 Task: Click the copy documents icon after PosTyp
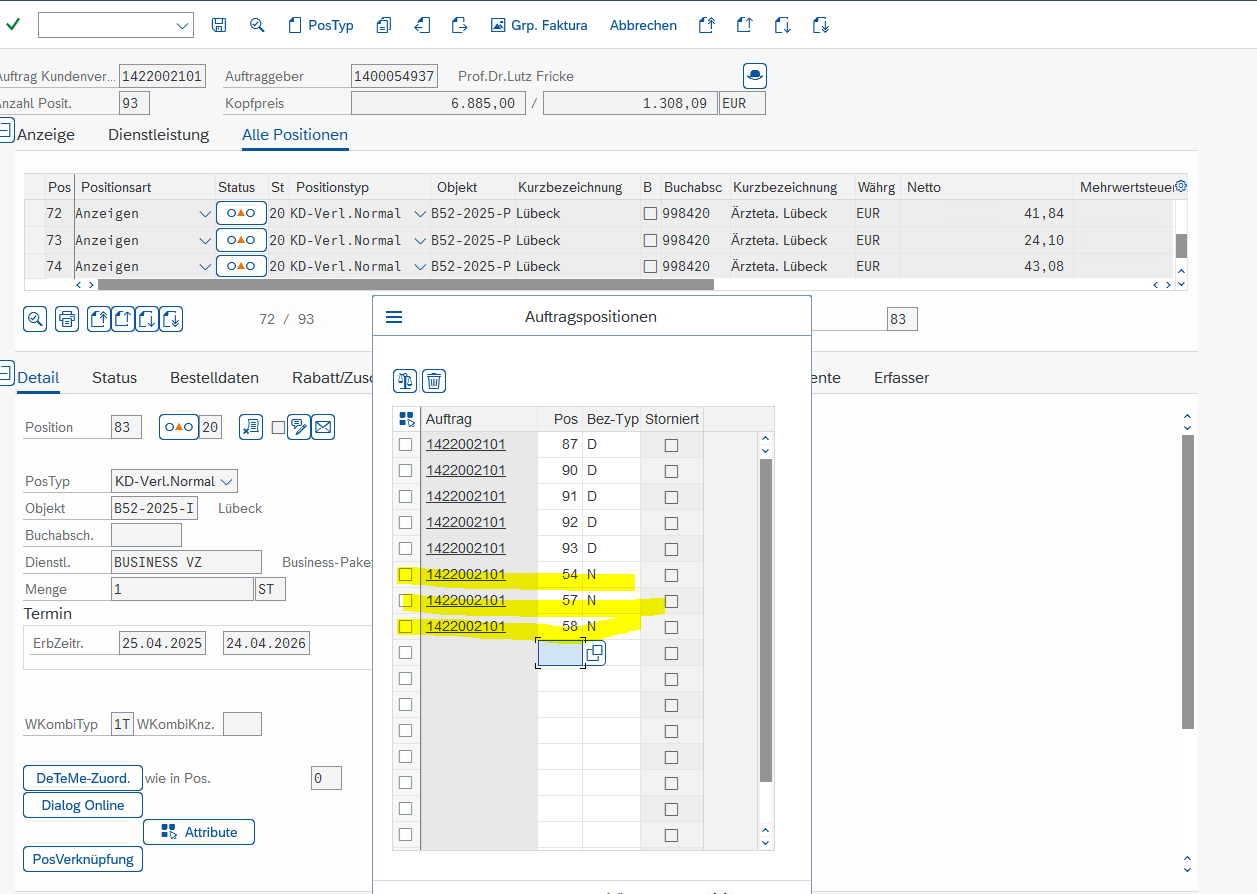(x=383, y=25)
